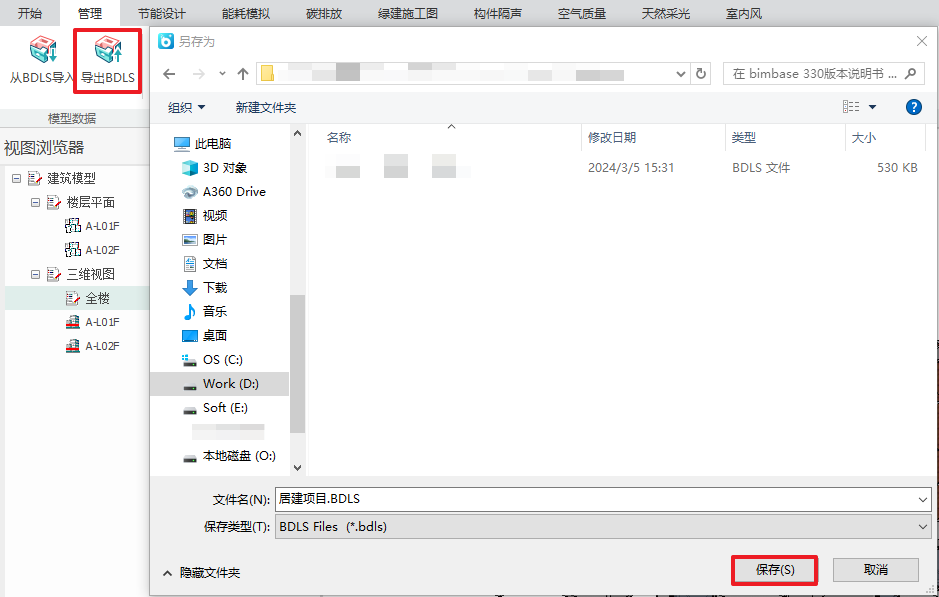Open the 文档 folder in navigation pane
This screenshot has width=939, height=597.
pyautogui.click(x=205, y=263)
